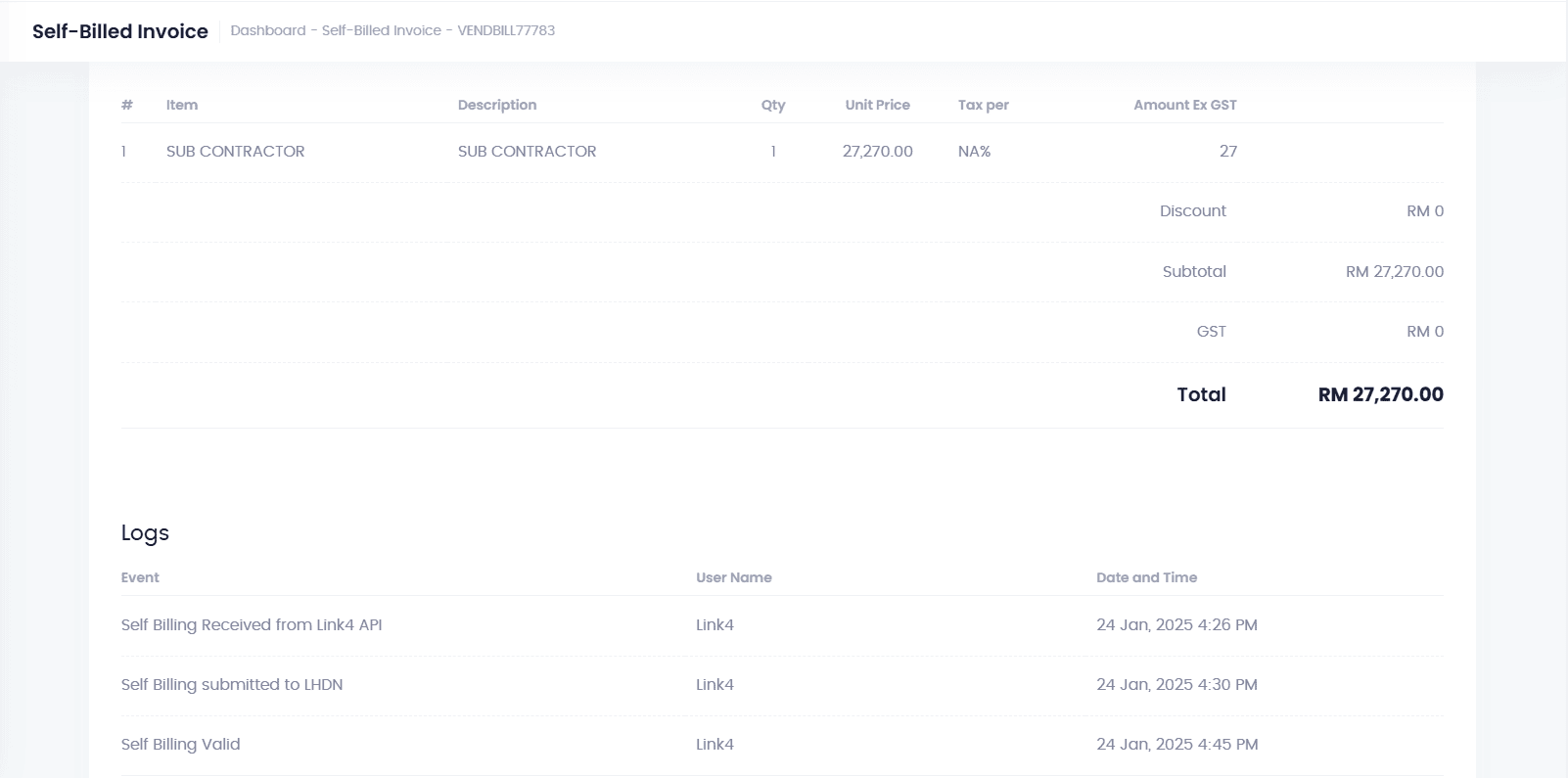Click the Qty column header
1568x778 pixels.
point(772,105)
